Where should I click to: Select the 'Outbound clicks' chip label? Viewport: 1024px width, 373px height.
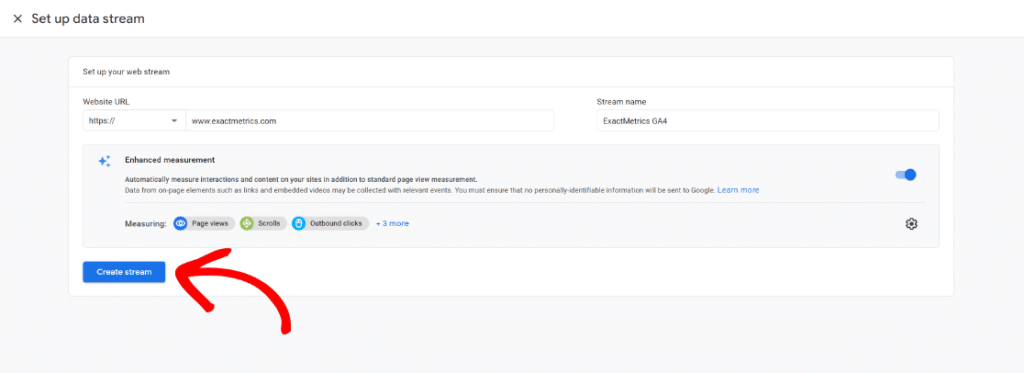pos(336,223)
